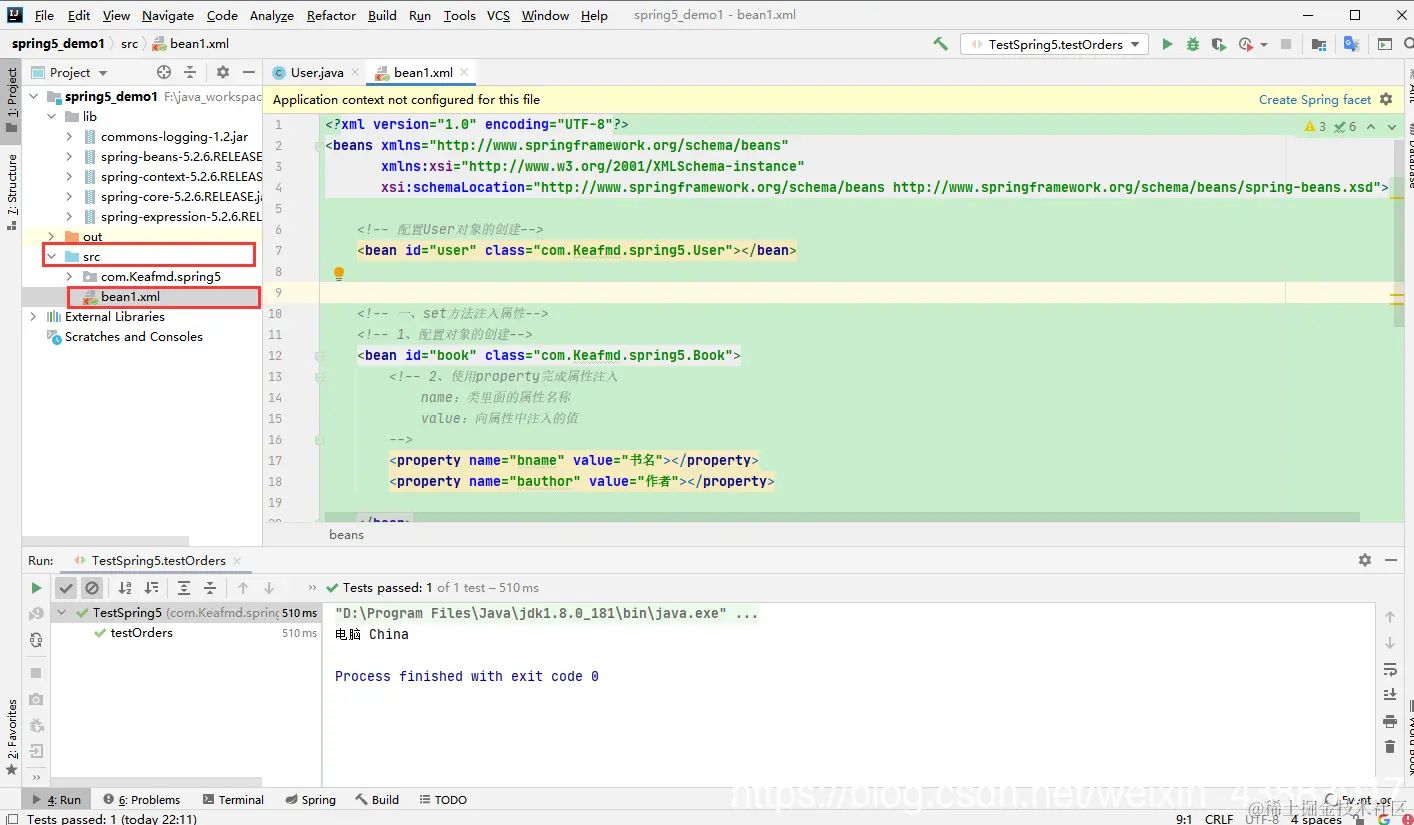This screenshot has height=825, width=1414.
Task: Open the Terminal tool window
Action: click(233, 800)
